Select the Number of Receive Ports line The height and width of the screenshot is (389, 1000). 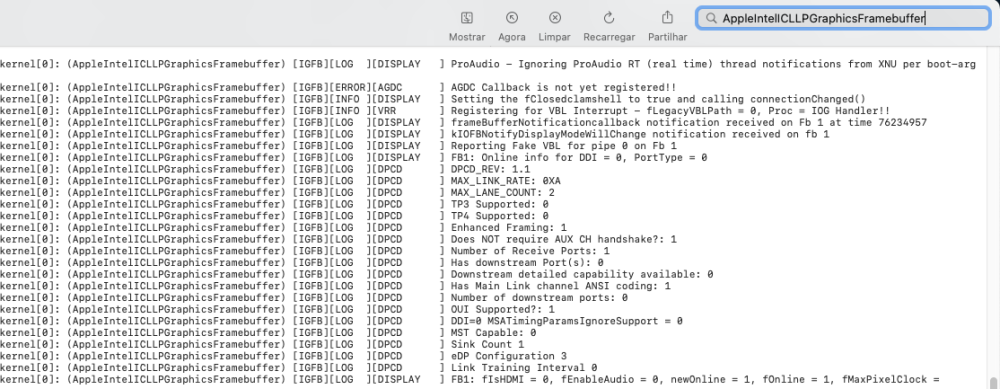(x=305, y=251)
